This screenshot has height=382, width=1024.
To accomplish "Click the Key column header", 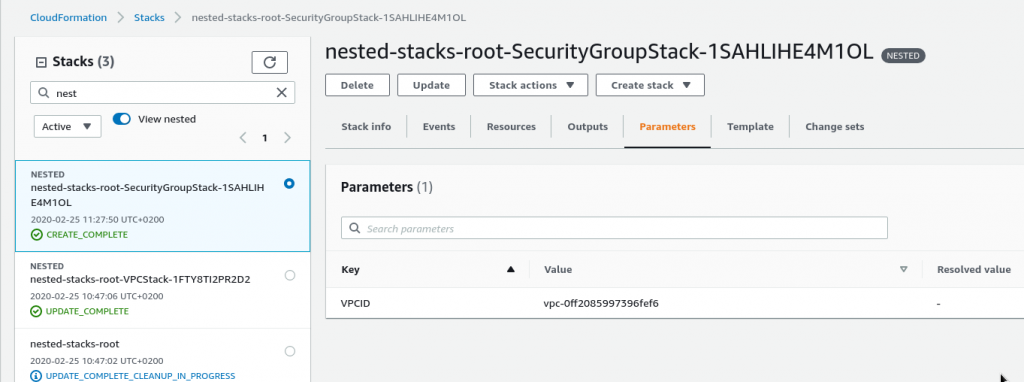I will 351,270.
